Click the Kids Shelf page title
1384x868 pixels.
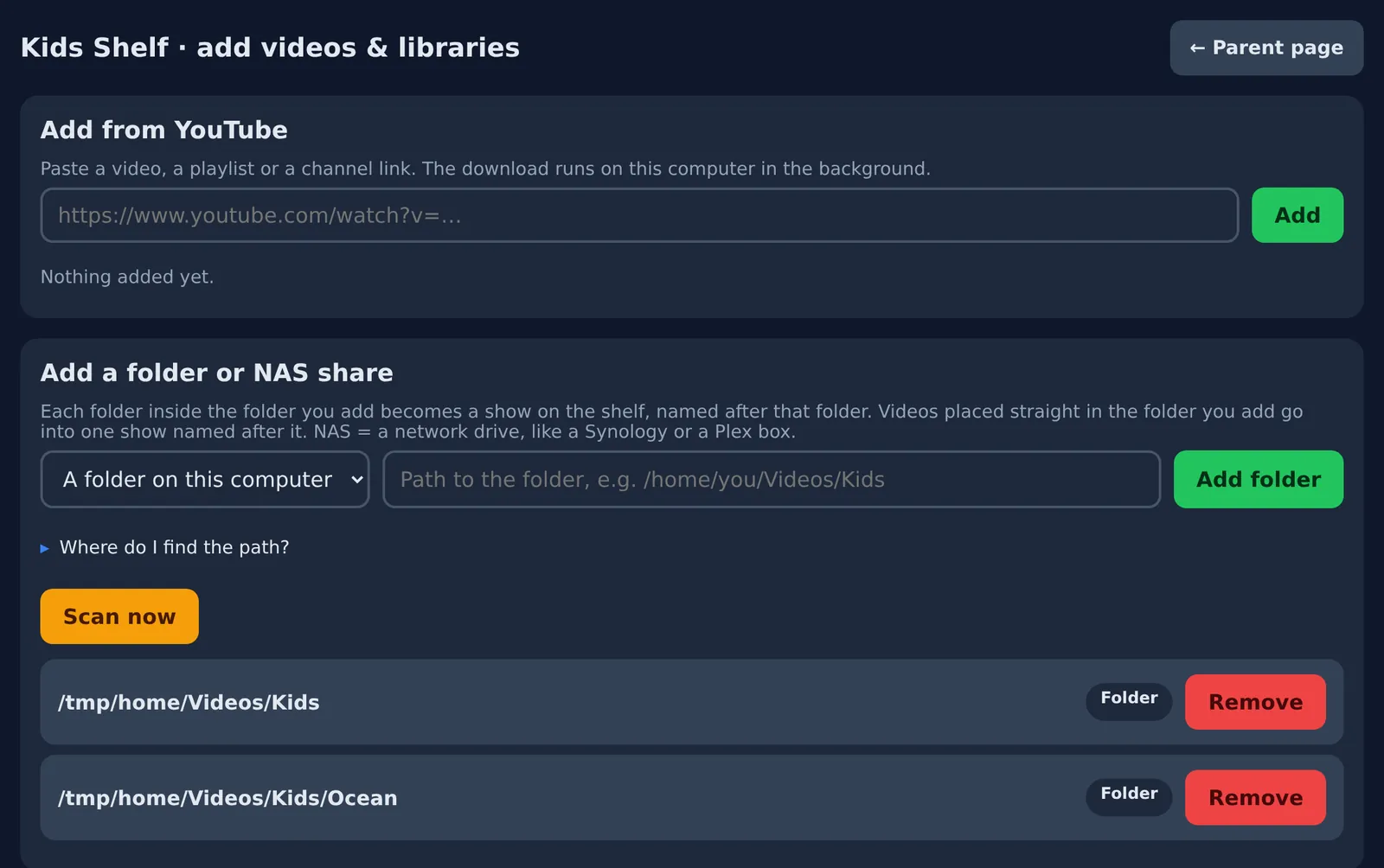pyautogui.click(x=270, y=48)
